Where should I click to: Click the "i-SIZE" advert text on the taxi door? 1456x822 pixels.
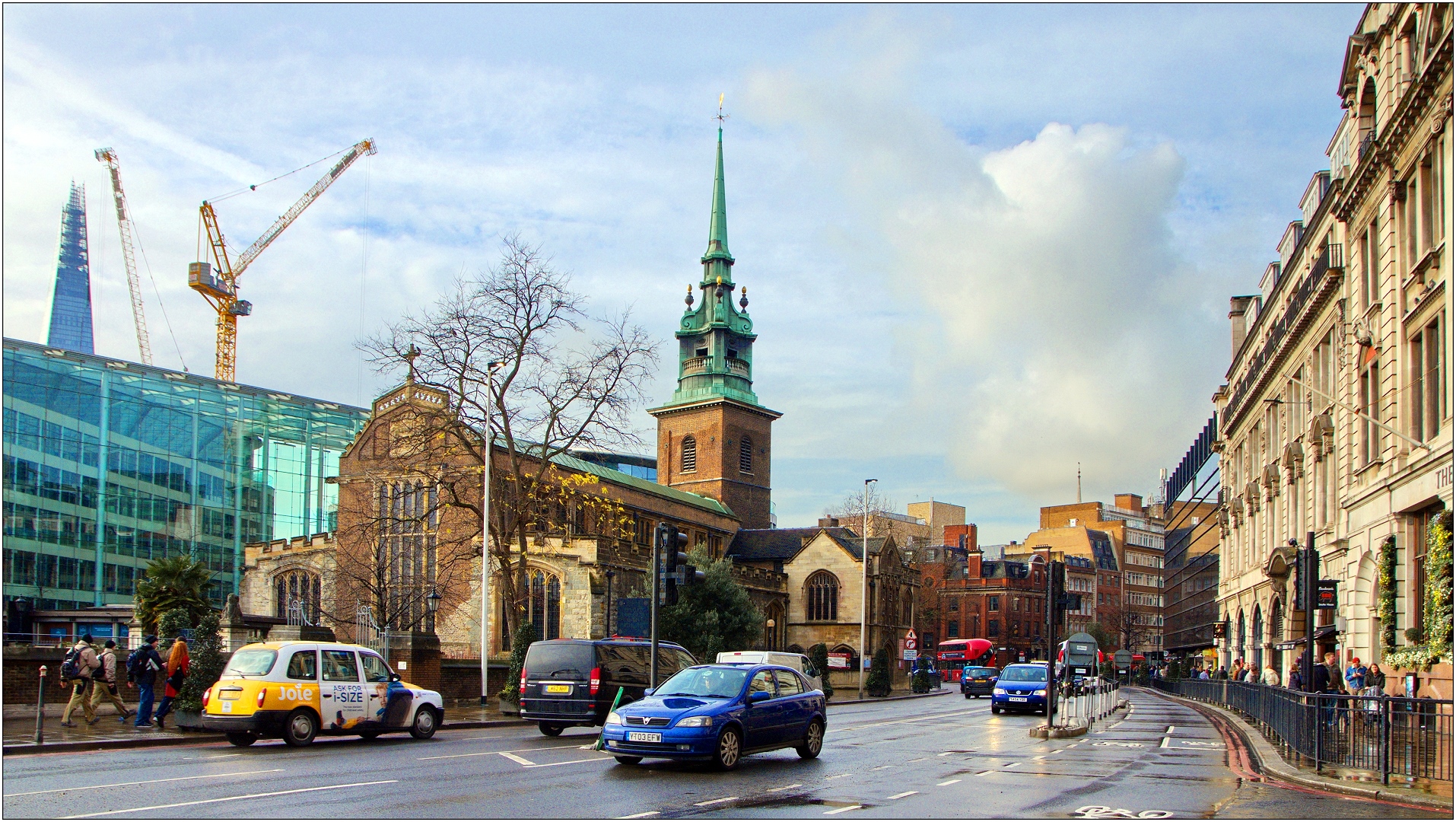click(348, 698)
